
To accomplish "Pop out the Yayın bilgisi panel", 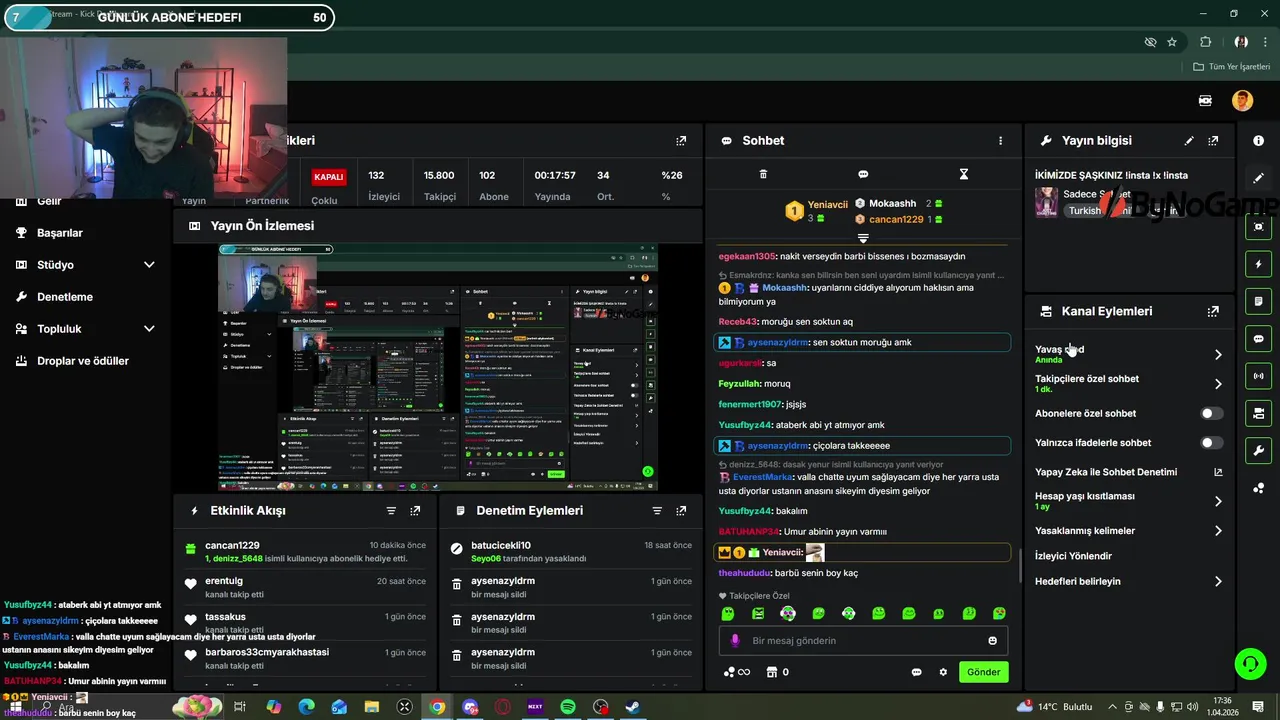I will click(1213, 141).
